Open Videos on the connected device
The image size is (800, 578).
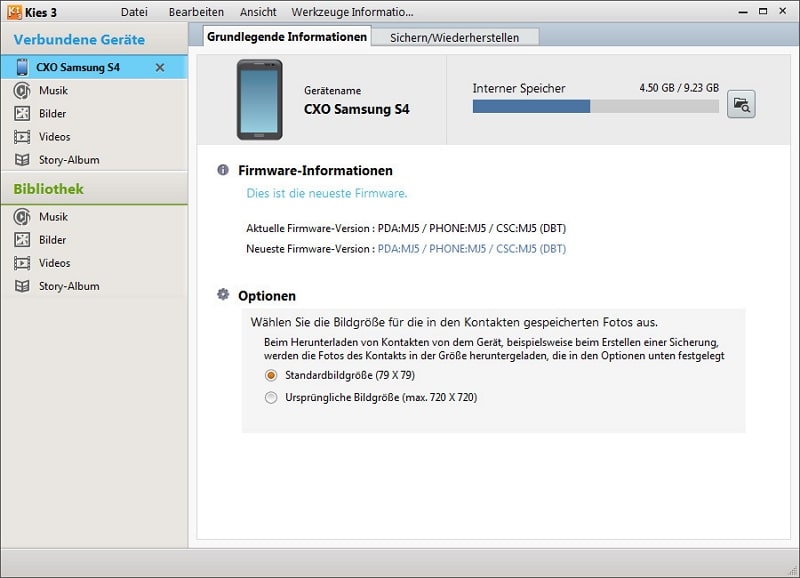tap(94, 137)
